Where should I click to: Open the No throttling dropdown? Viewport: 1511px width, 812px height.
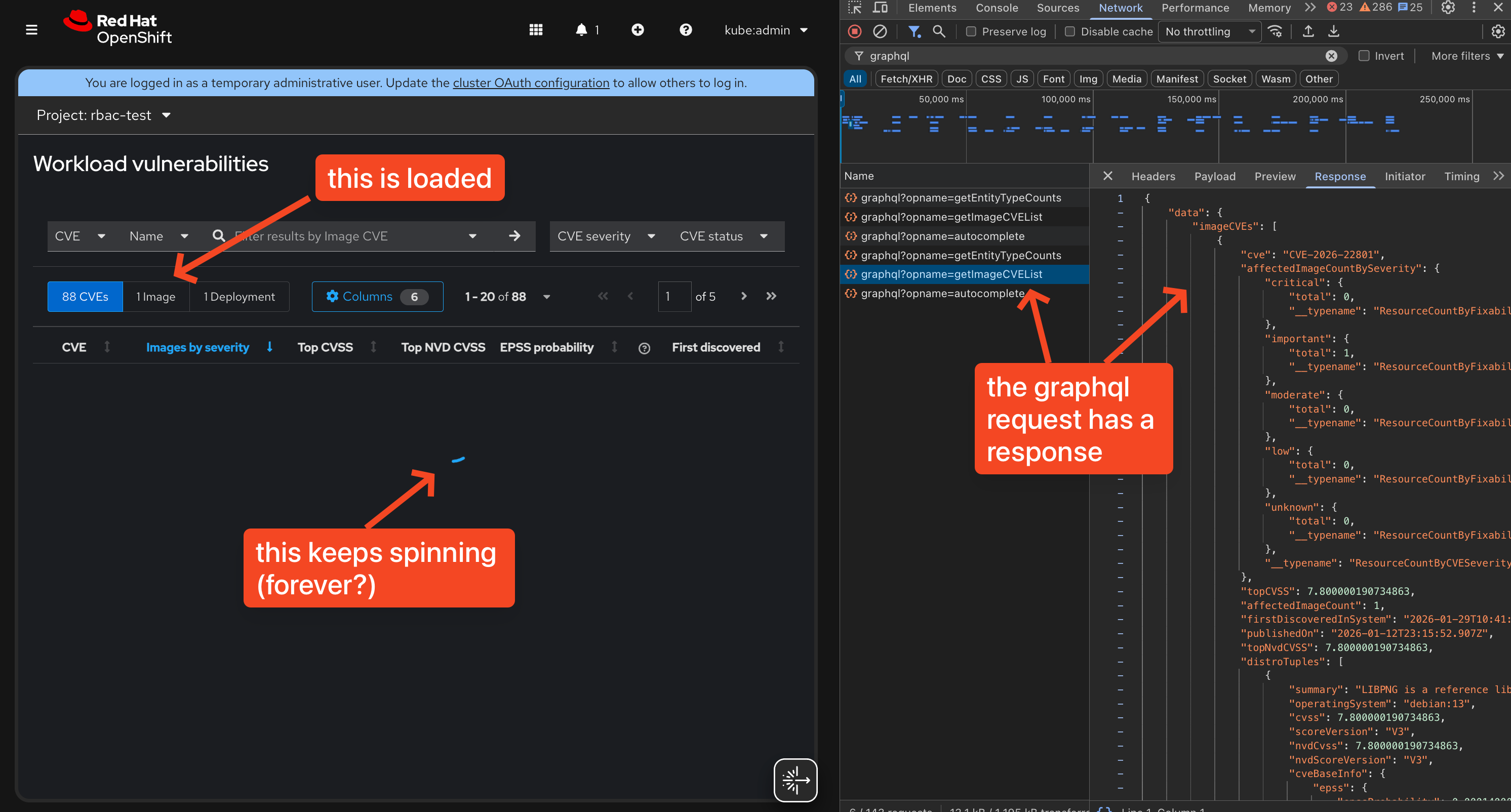coord(1209,32)
